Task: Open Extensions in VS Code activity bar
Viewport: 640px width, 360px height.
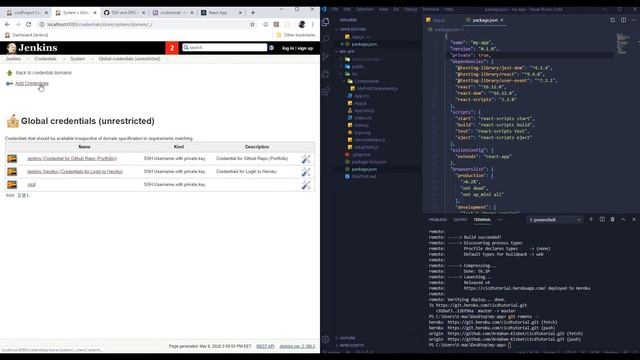Action: click(x=325, y=91)
